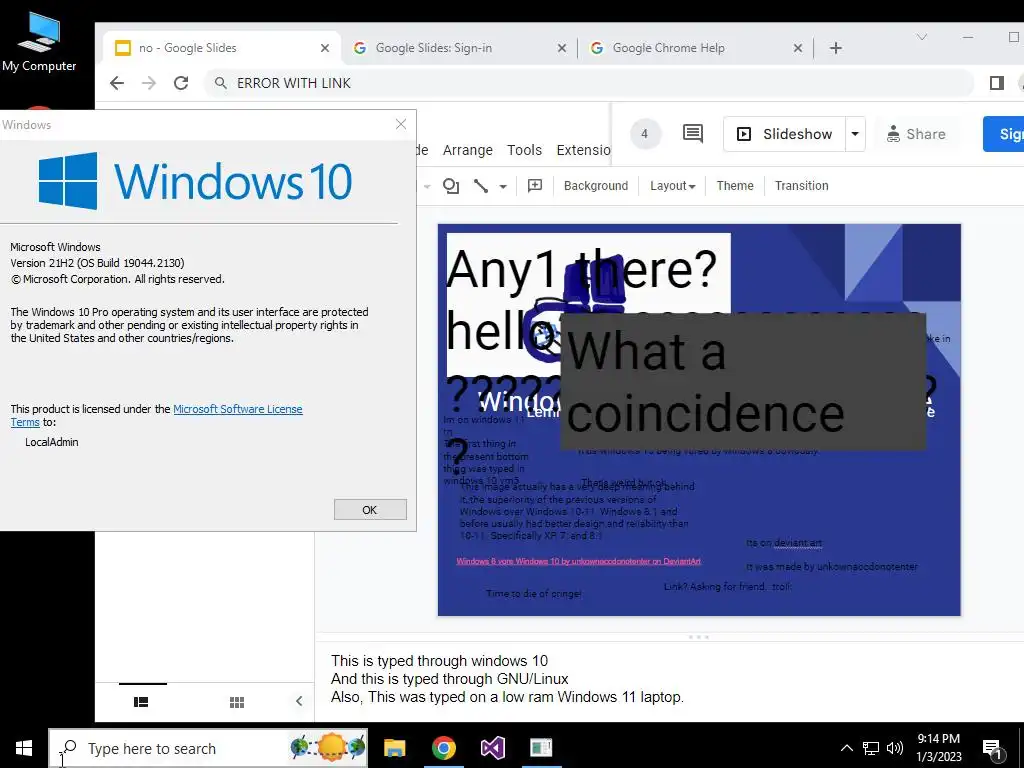Close the Google Chrome Help tab
The height and width of the screenshot is (768, 1024).
click(x=797, y=48)
